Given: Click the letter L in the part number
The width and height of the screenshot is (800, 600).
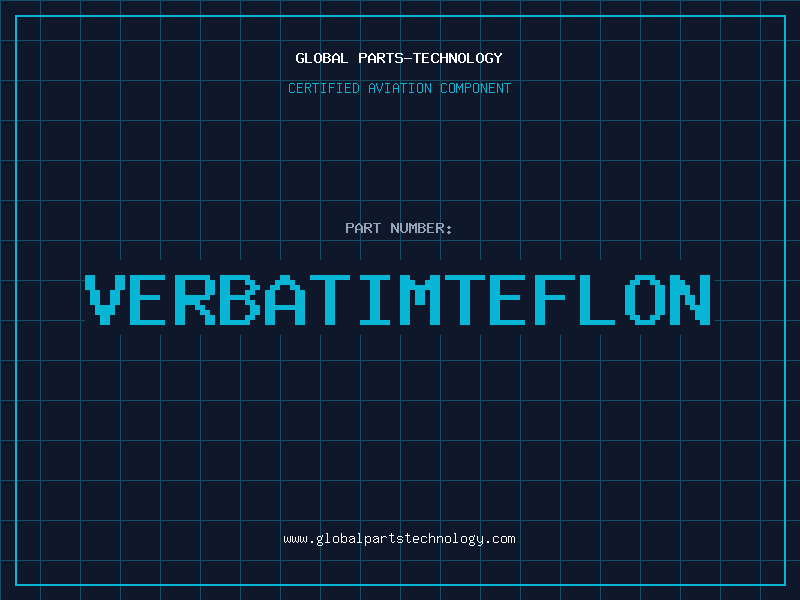Looking at the screenshot, I should coord(601,300).
